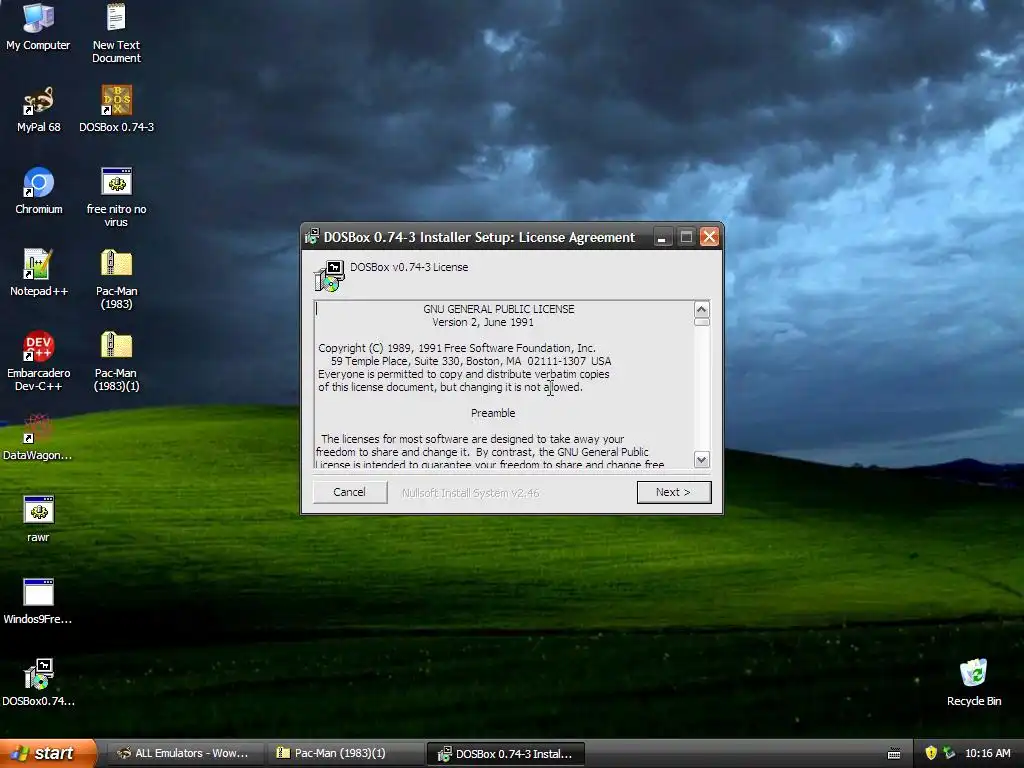
Task: Click Next to continue the DOSBox installer
Action: coord(673,492)
